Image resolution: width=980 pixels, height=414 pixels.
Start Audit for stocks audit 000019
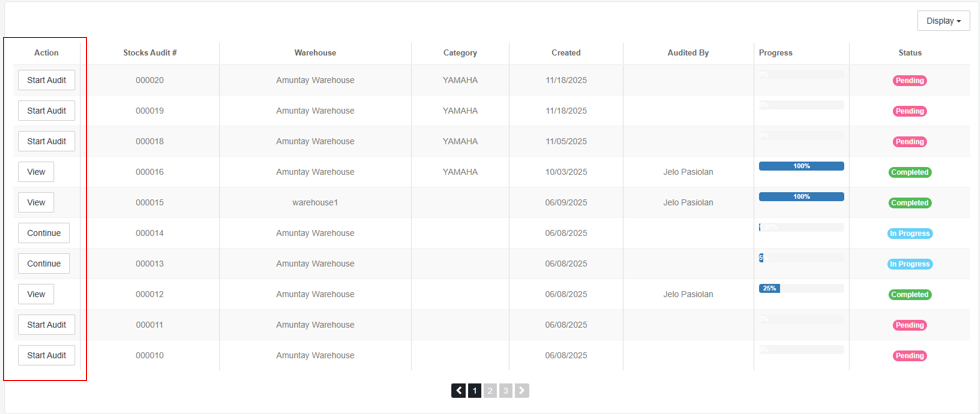click(x=46, y=111)
